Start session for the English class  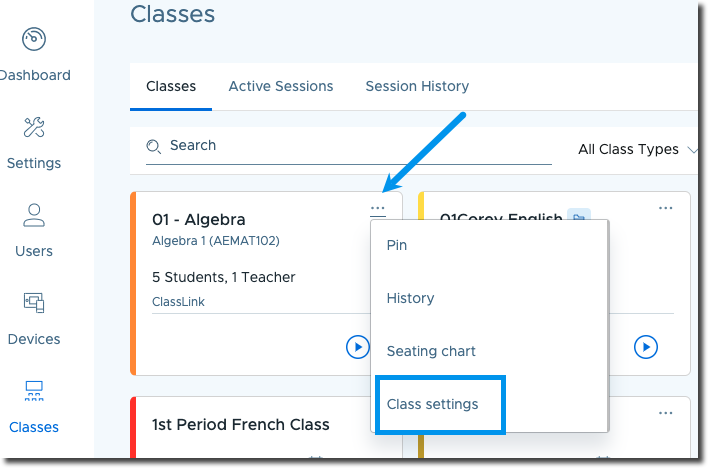[646, 347]
